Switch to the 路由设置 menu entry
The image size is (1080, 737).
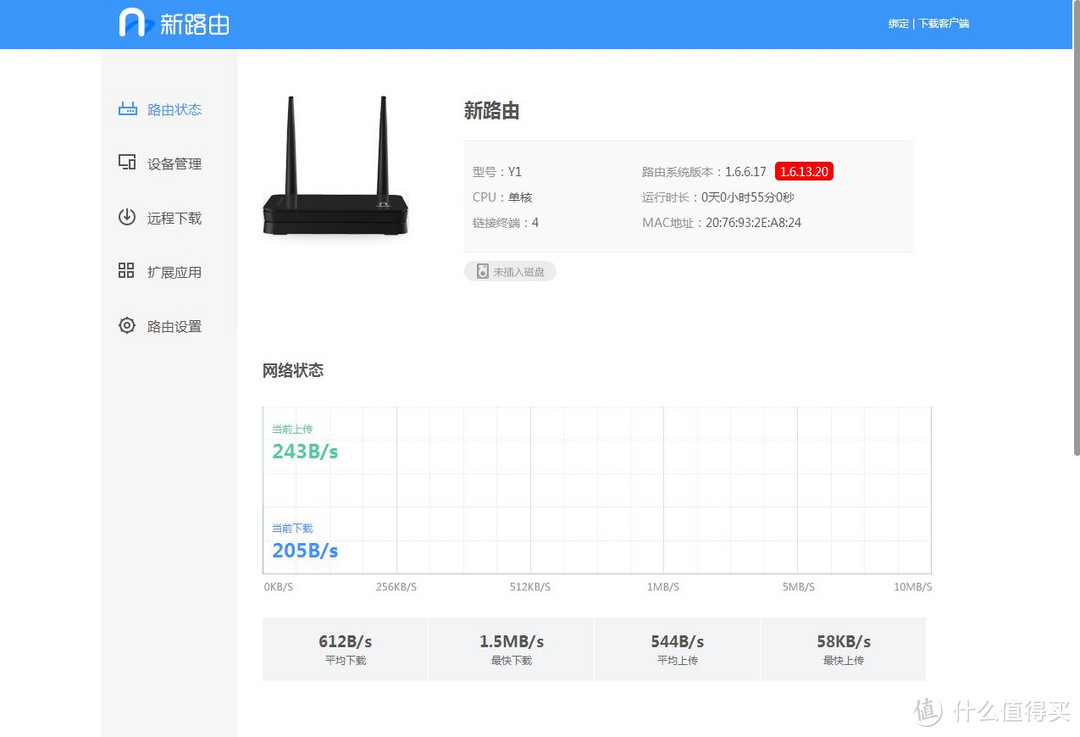coord(175,325)
